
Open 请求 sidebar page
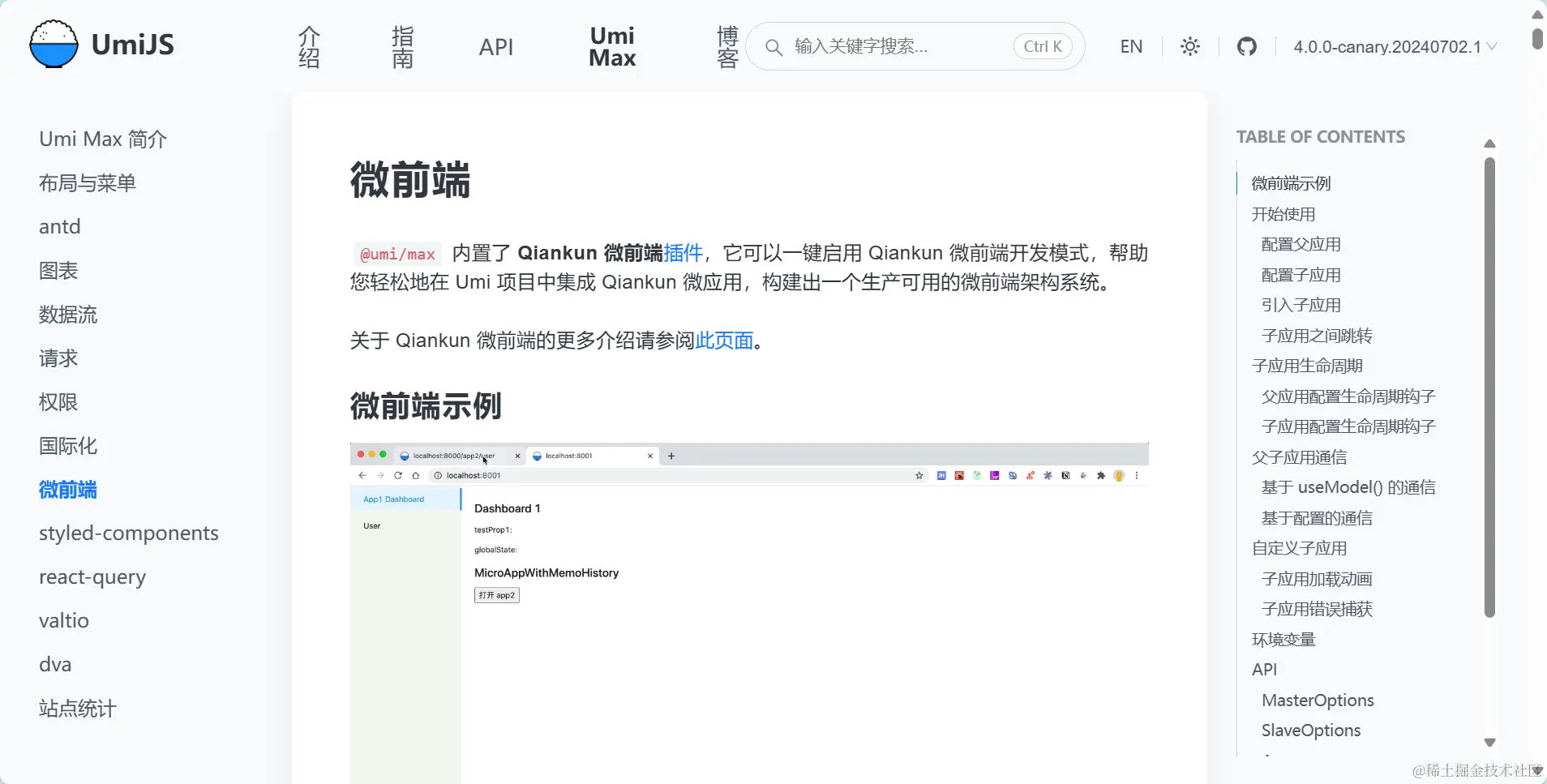(58, 358)
